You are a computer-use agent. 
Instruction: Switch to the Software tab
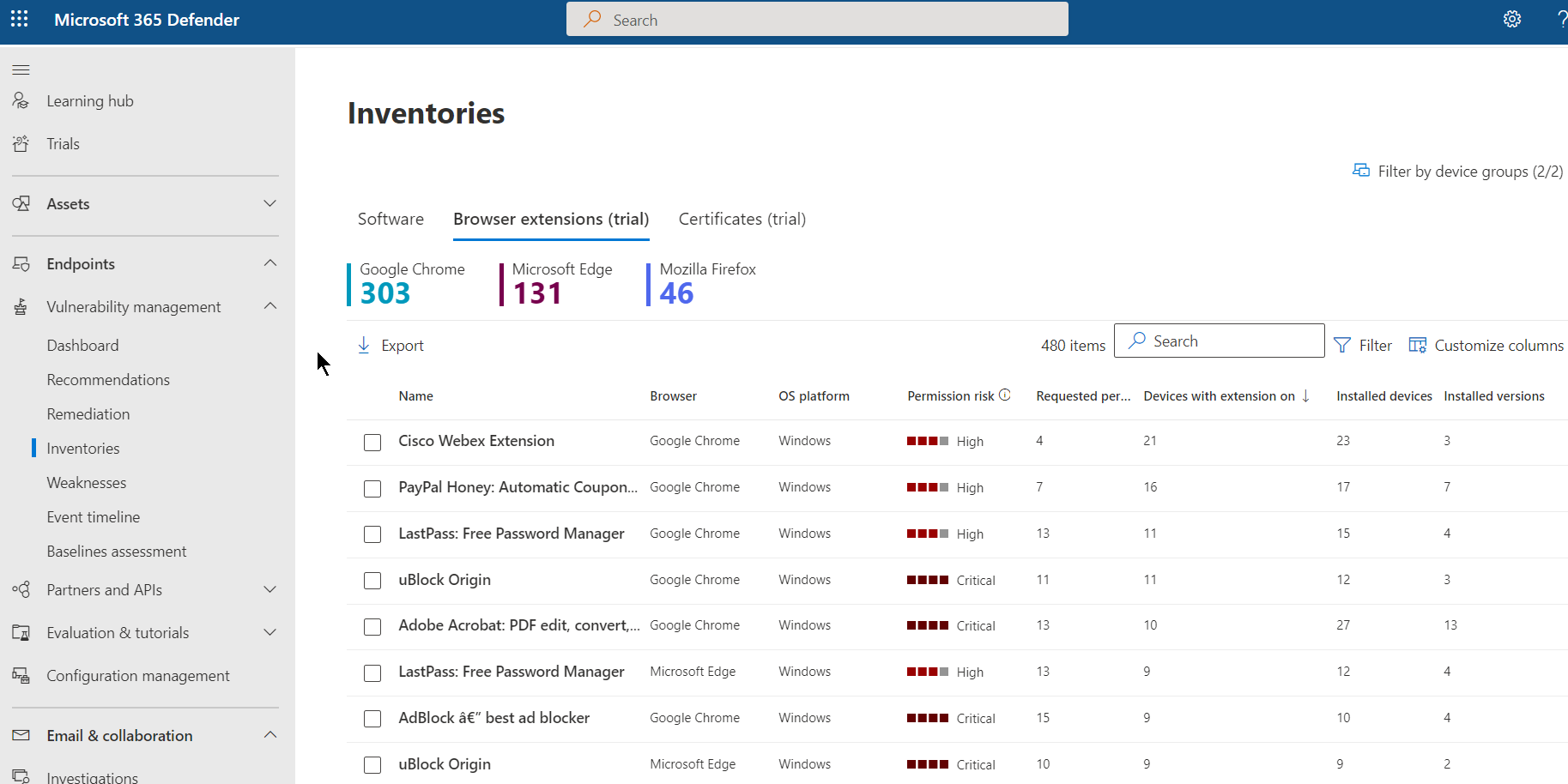[390, 219]
